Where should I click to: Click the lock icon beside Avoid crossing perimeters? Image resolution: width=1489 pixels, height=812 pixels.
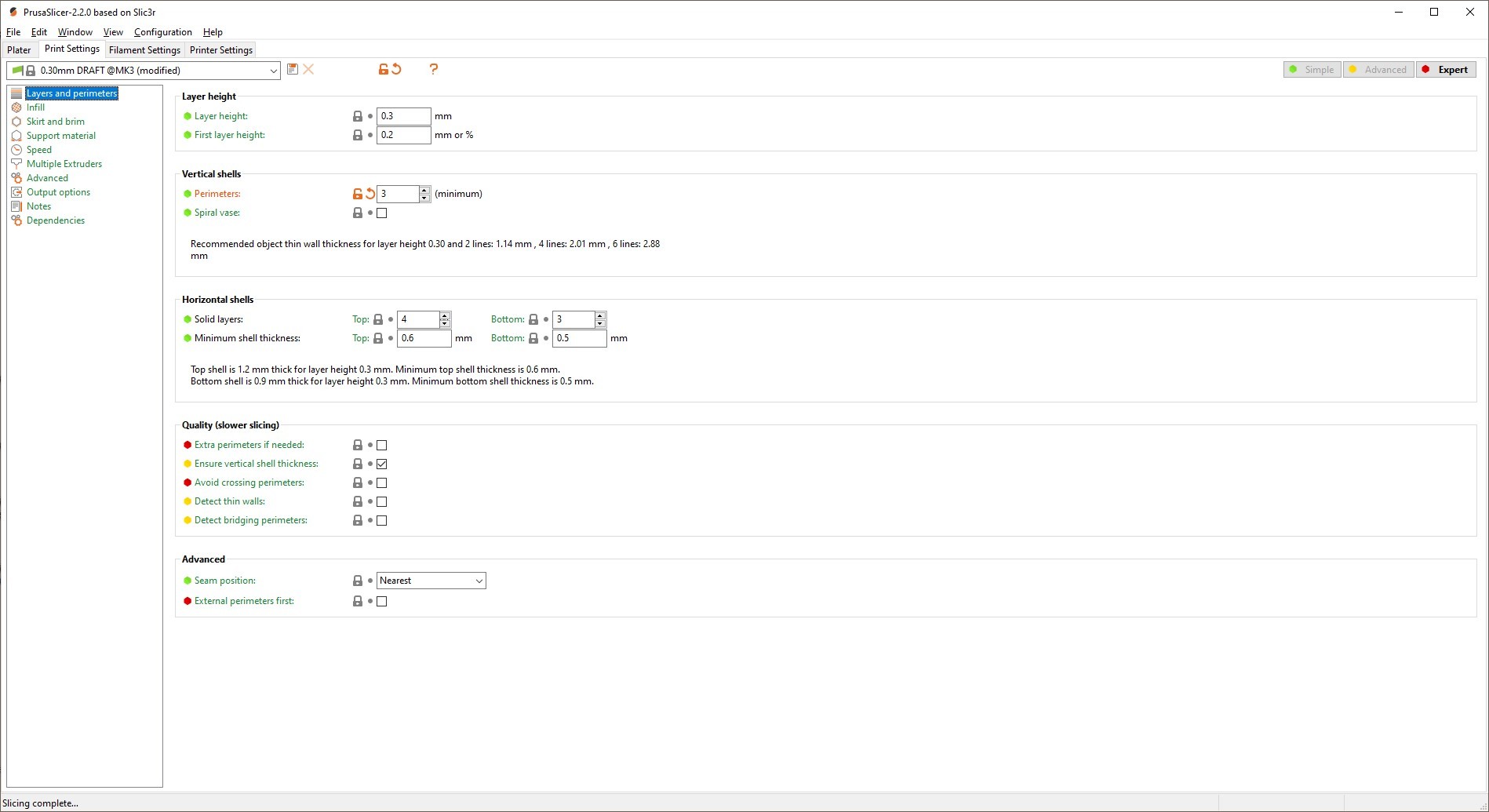click(358, 482)
